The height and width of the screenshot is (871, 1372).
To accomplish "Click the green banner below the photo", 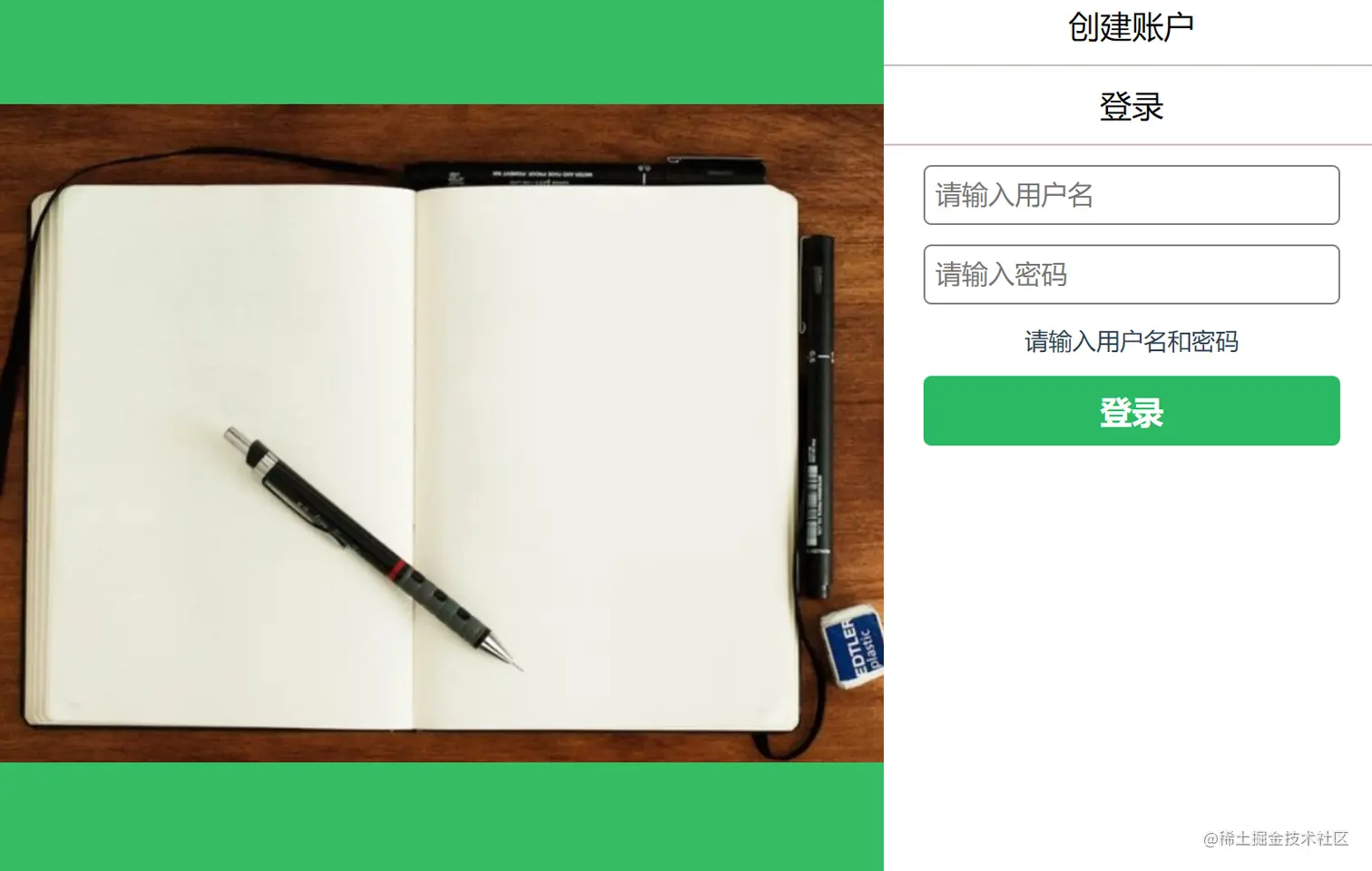I will [442, 817].
